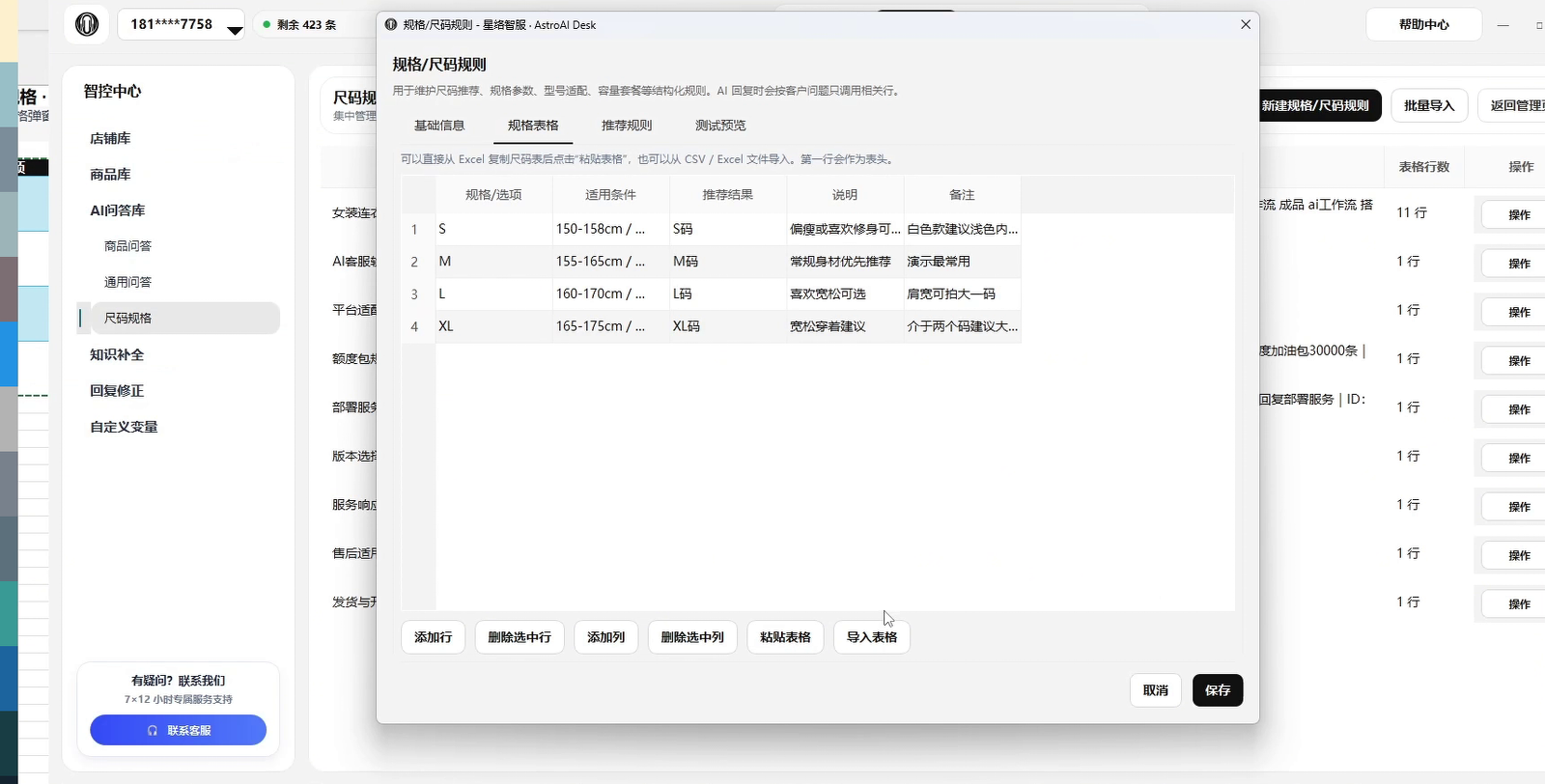Select the 说明 column header
The height and width of the screenshot is (784, 1545).
845,195
